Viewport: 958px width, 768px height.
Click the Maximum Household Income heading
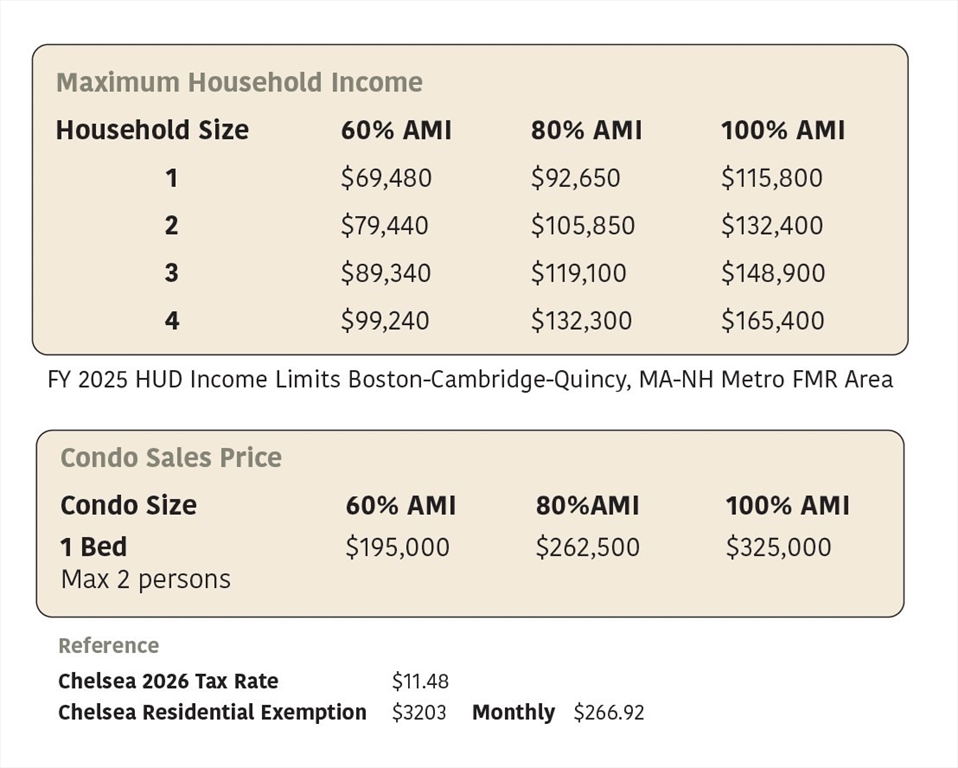(x=239, y=82)
